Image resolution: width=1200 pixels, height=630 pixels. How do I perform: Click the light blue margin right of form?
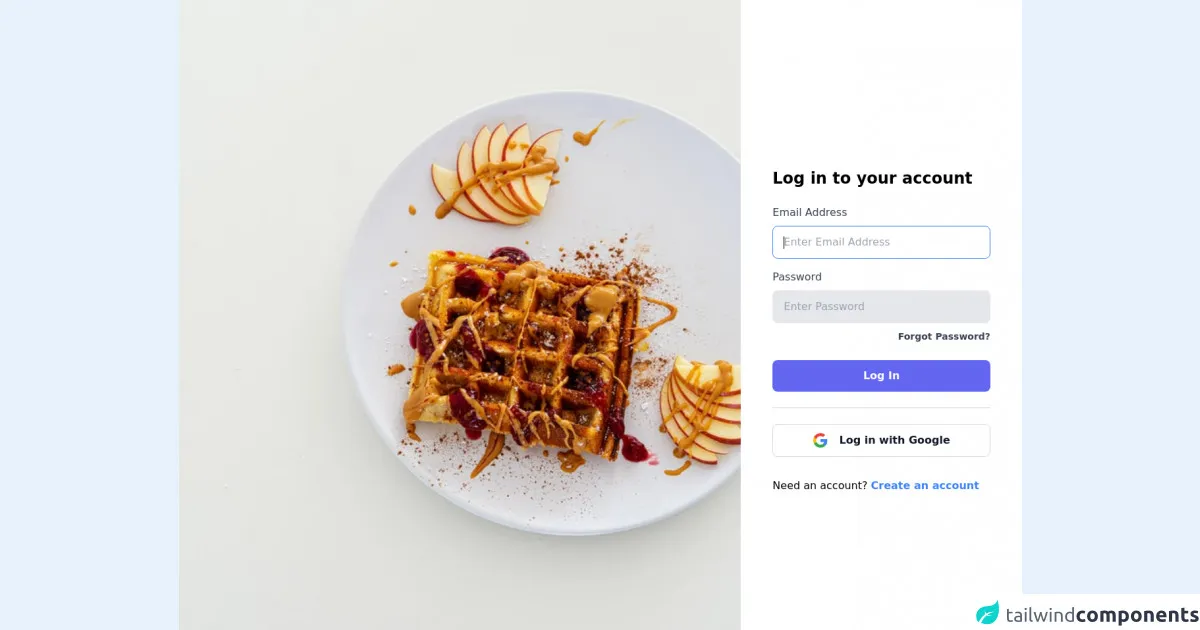pyautogui.click(x=1110, y=300)
